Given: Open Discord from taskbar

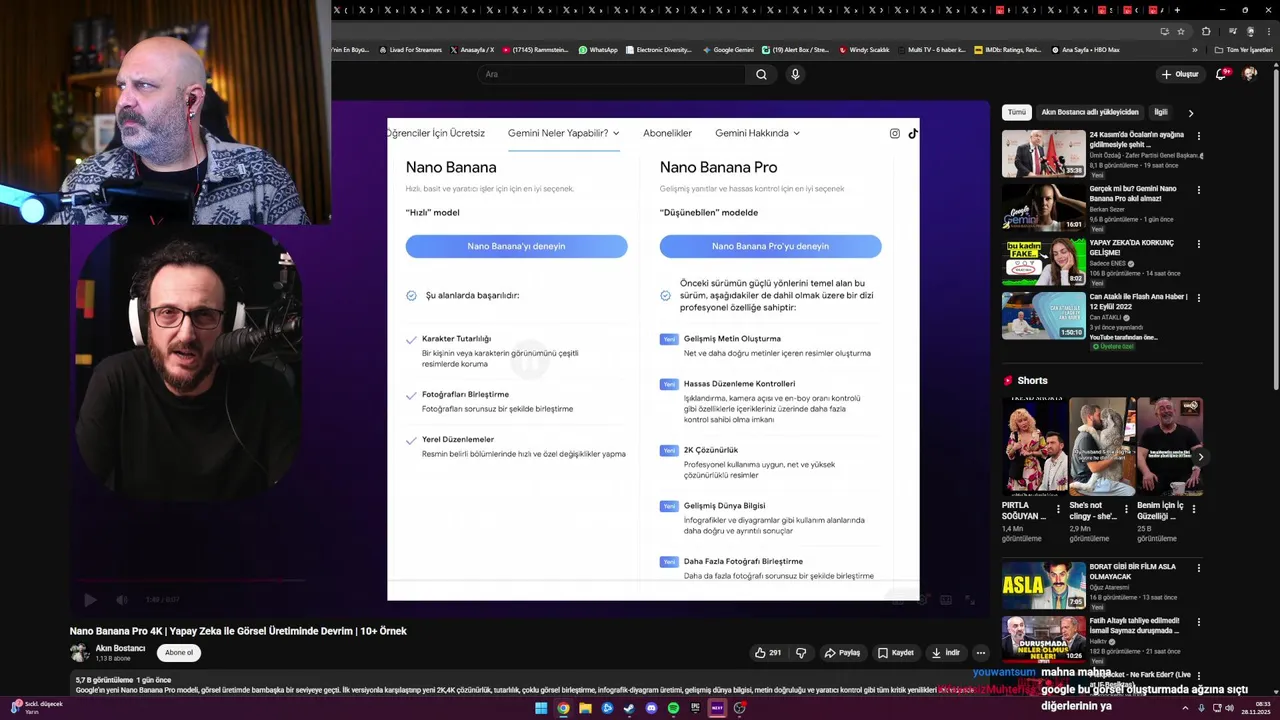Looking at the screenshot, I should (651, 708).
